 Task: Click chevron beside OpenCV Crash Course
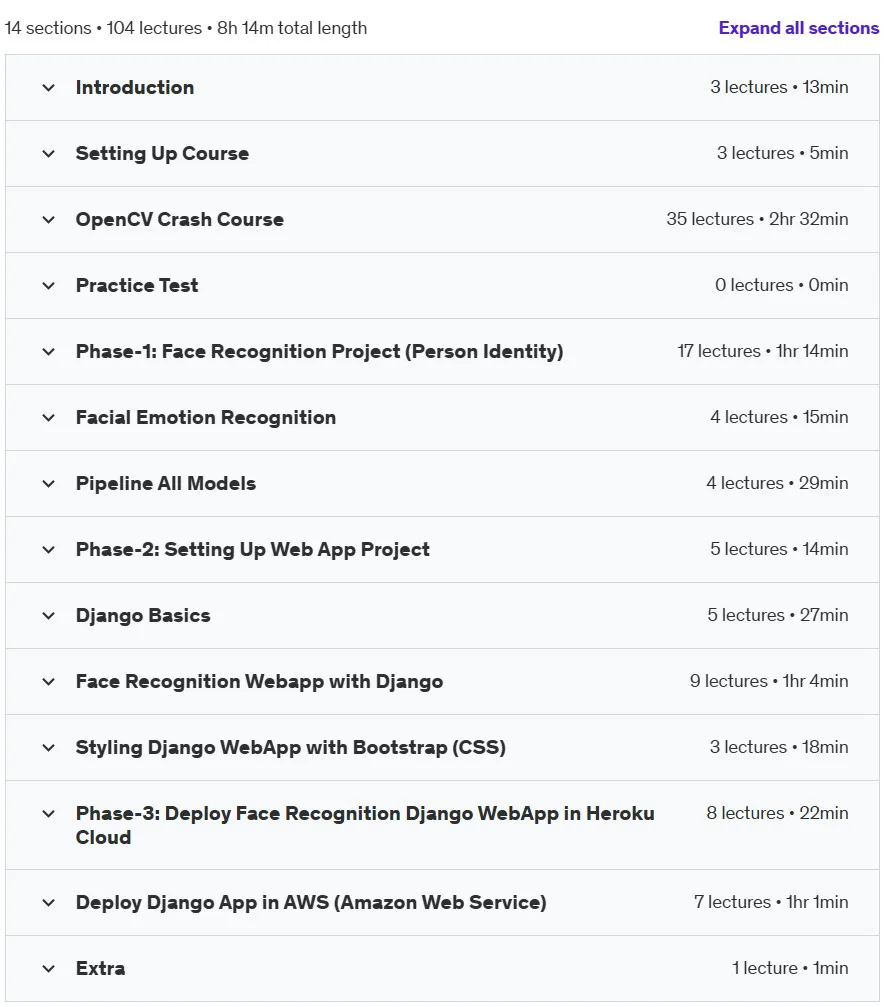pos(48,220)
